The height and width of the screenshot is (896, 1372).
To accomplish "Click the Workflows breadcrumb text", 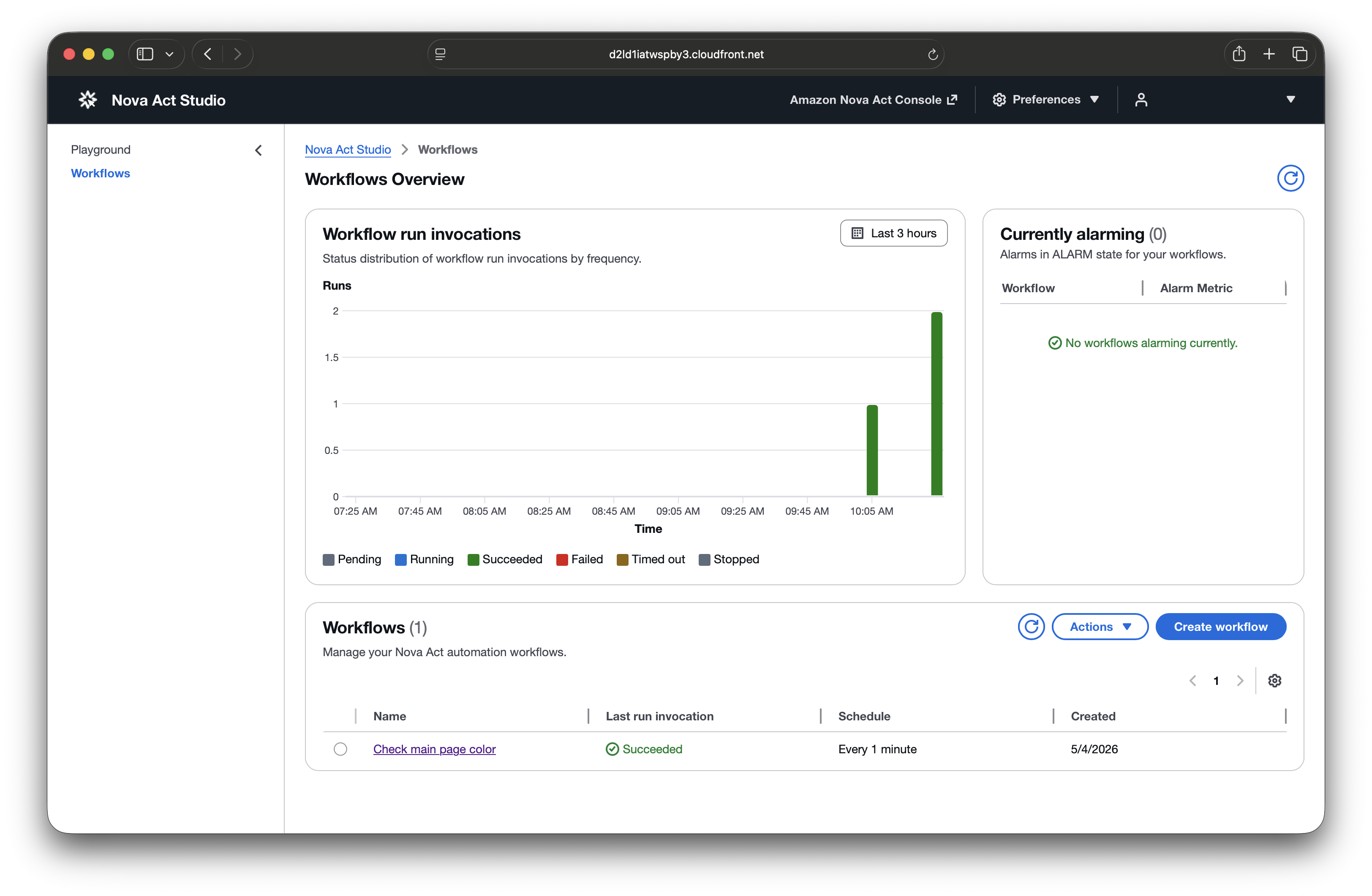I will [x=447, y=150].
